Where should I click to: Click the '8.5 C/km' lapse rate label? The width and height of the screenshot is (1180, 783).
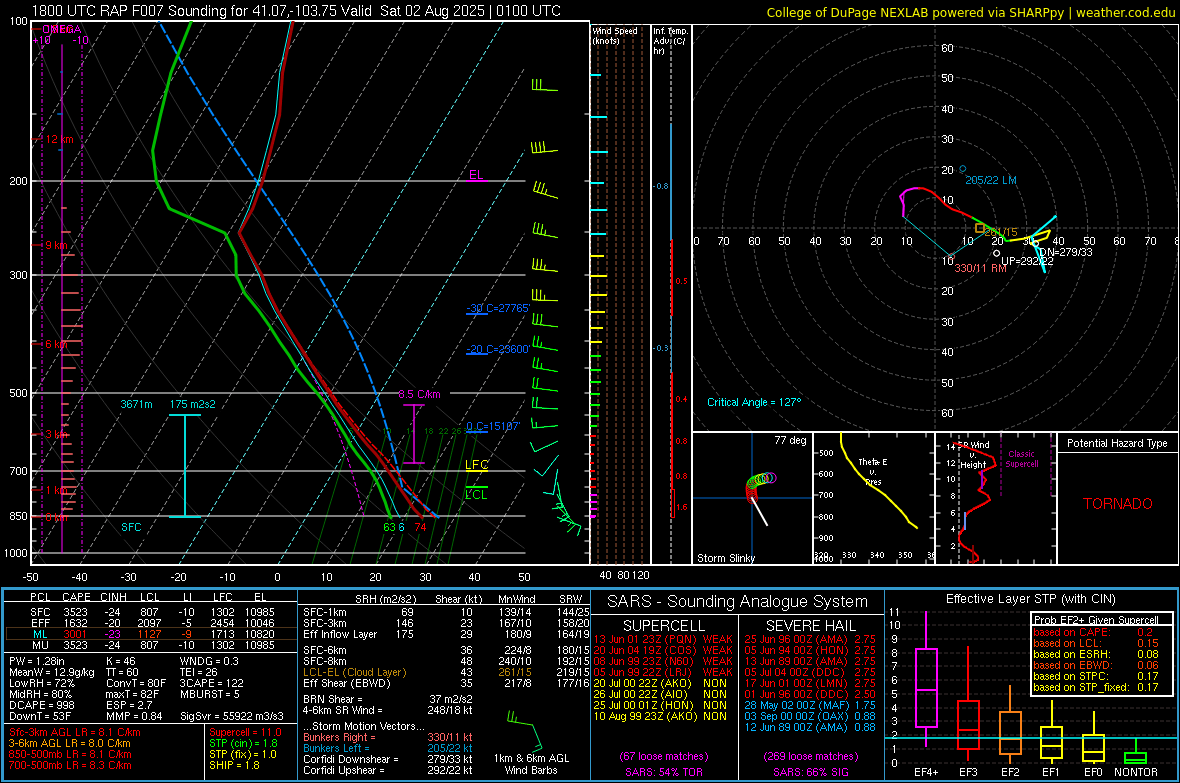(419, 395)
